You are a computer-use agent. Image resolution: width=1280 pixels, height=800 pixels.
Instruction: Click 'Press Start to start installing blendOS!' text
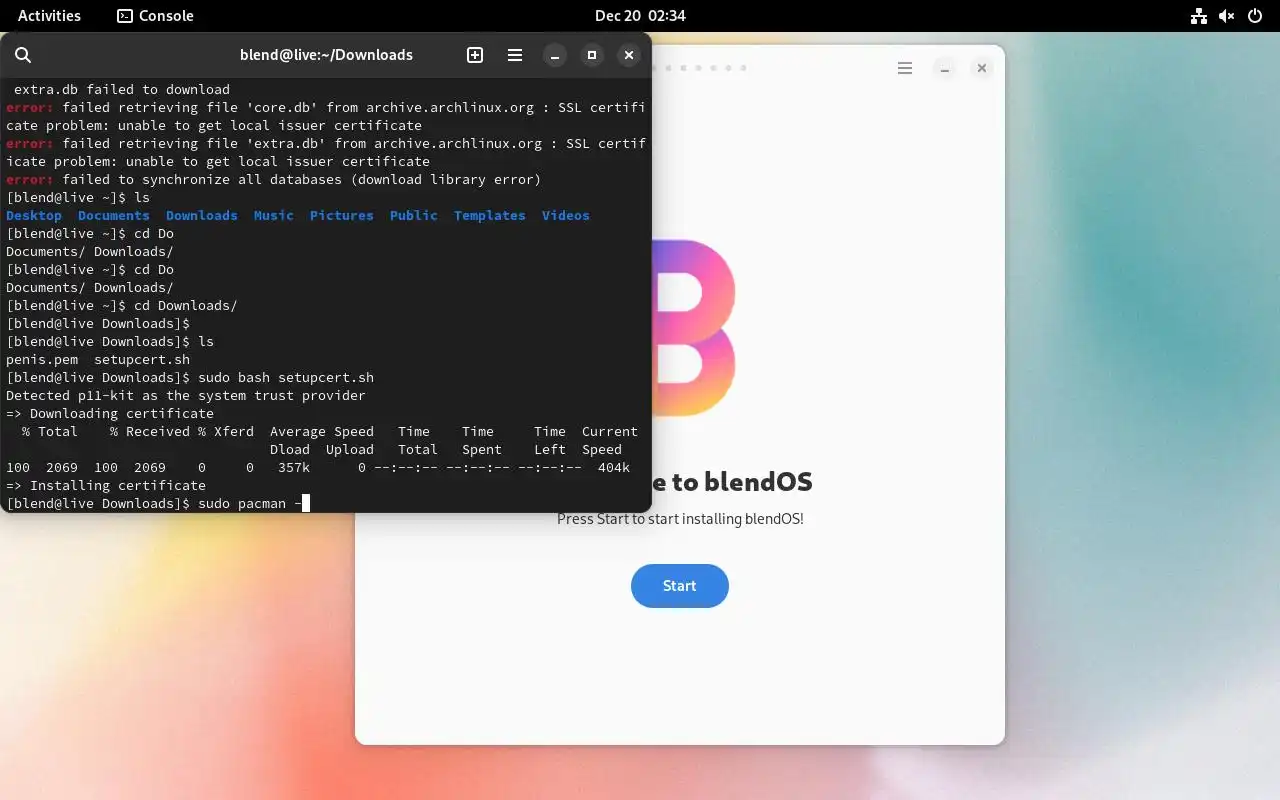pyautogui.click(x=680, y=519)
